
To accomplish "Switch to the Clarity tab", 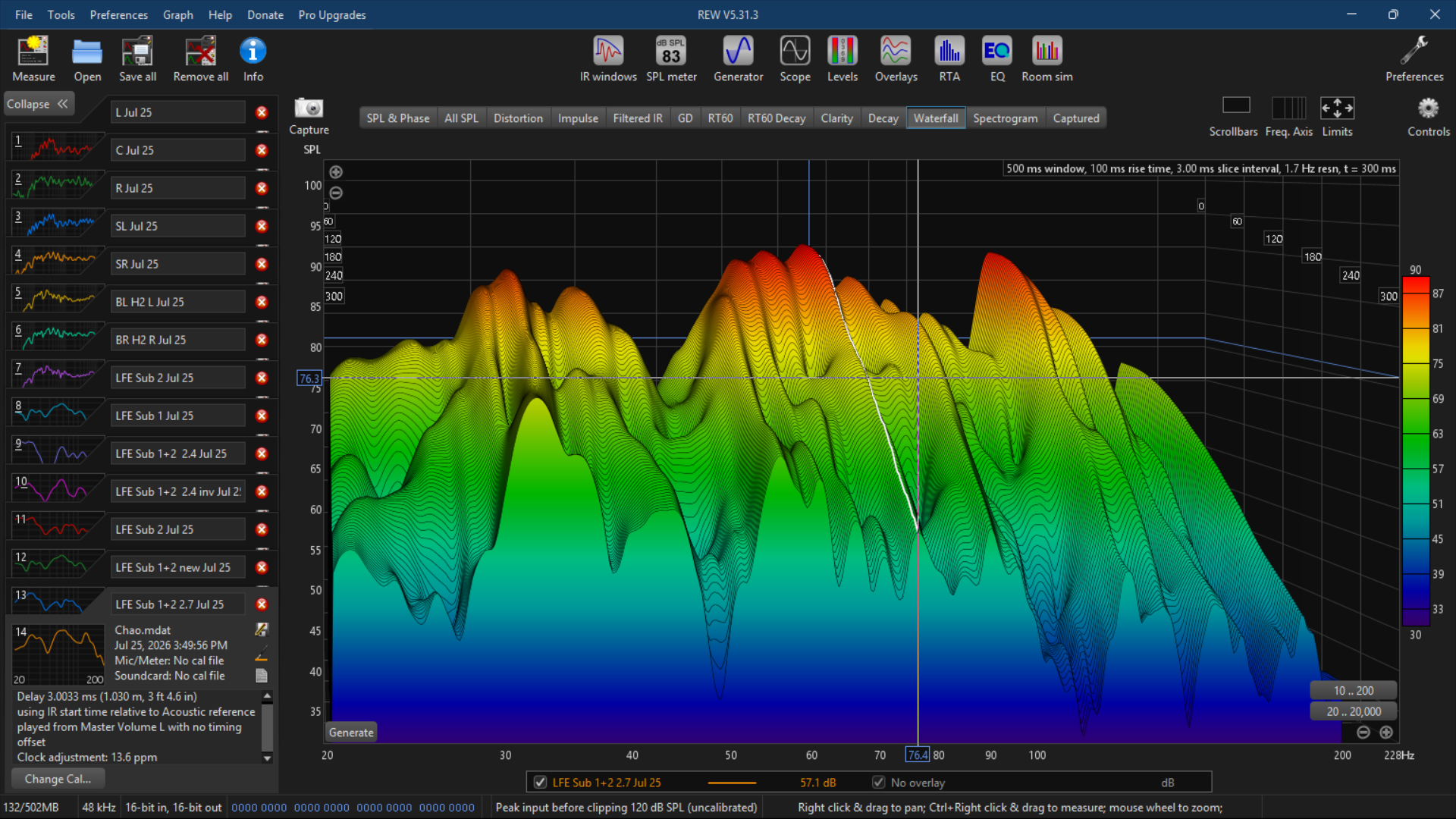I will point(836,118).
